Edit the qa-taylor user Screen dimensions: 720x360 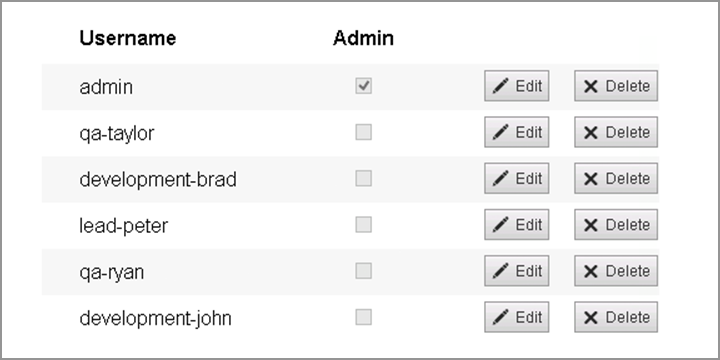click(517, 132)
